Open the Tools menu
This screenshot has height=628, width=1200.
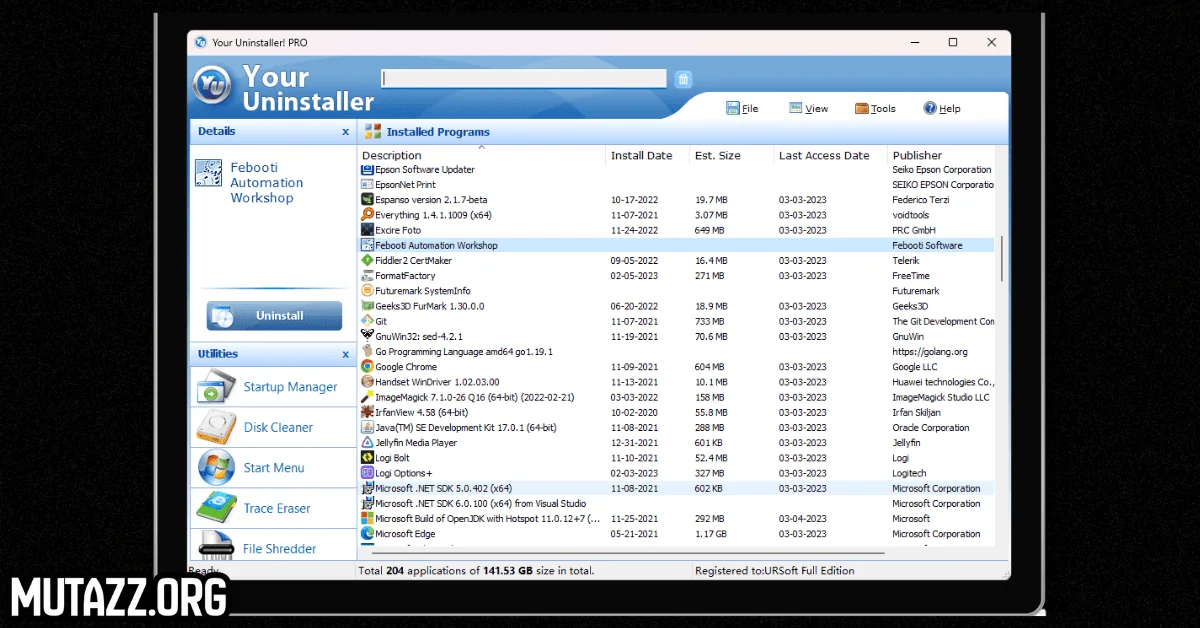coord(875,108)
